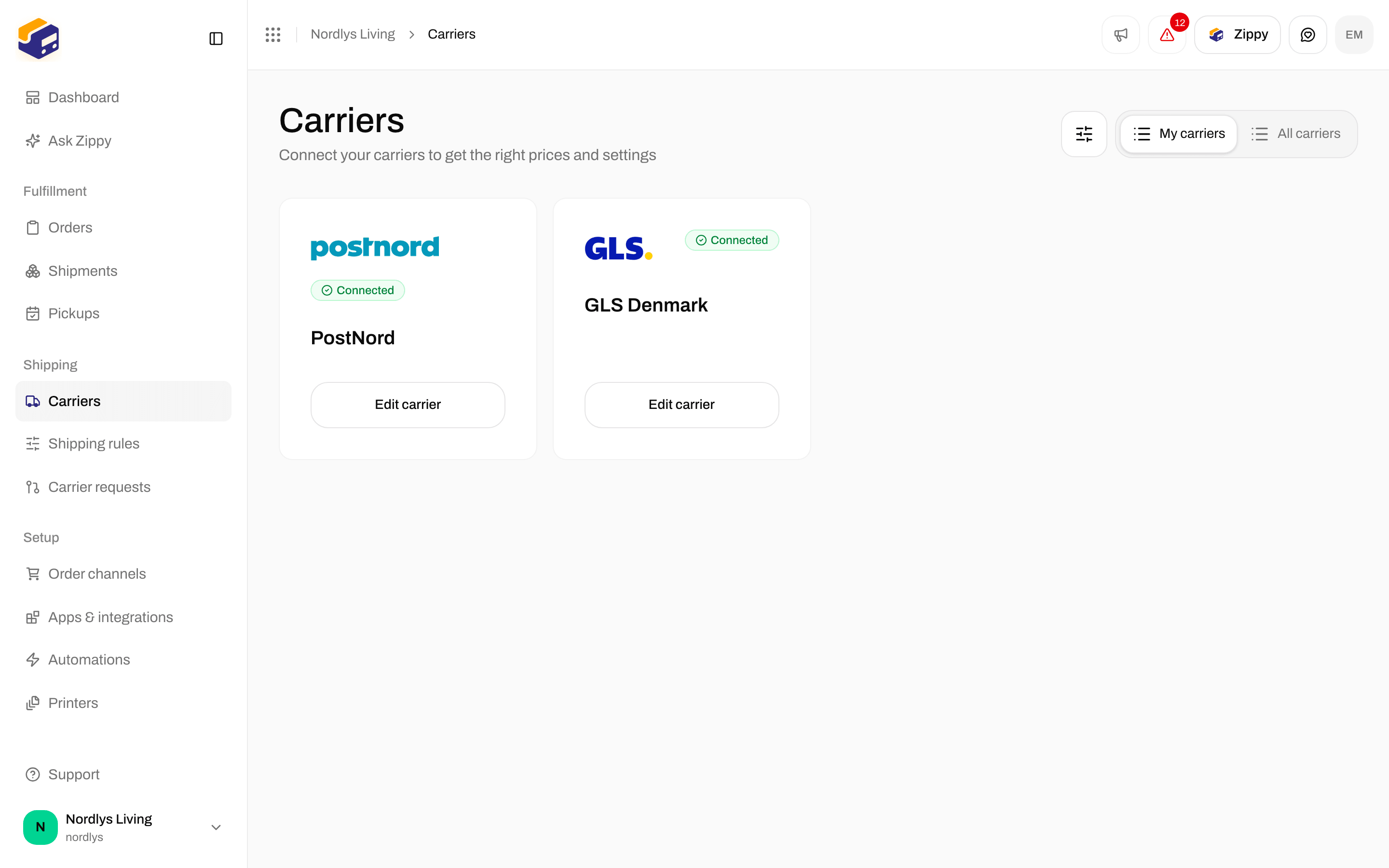
Task: Open Shipping rules
Action: pos(123,444)
